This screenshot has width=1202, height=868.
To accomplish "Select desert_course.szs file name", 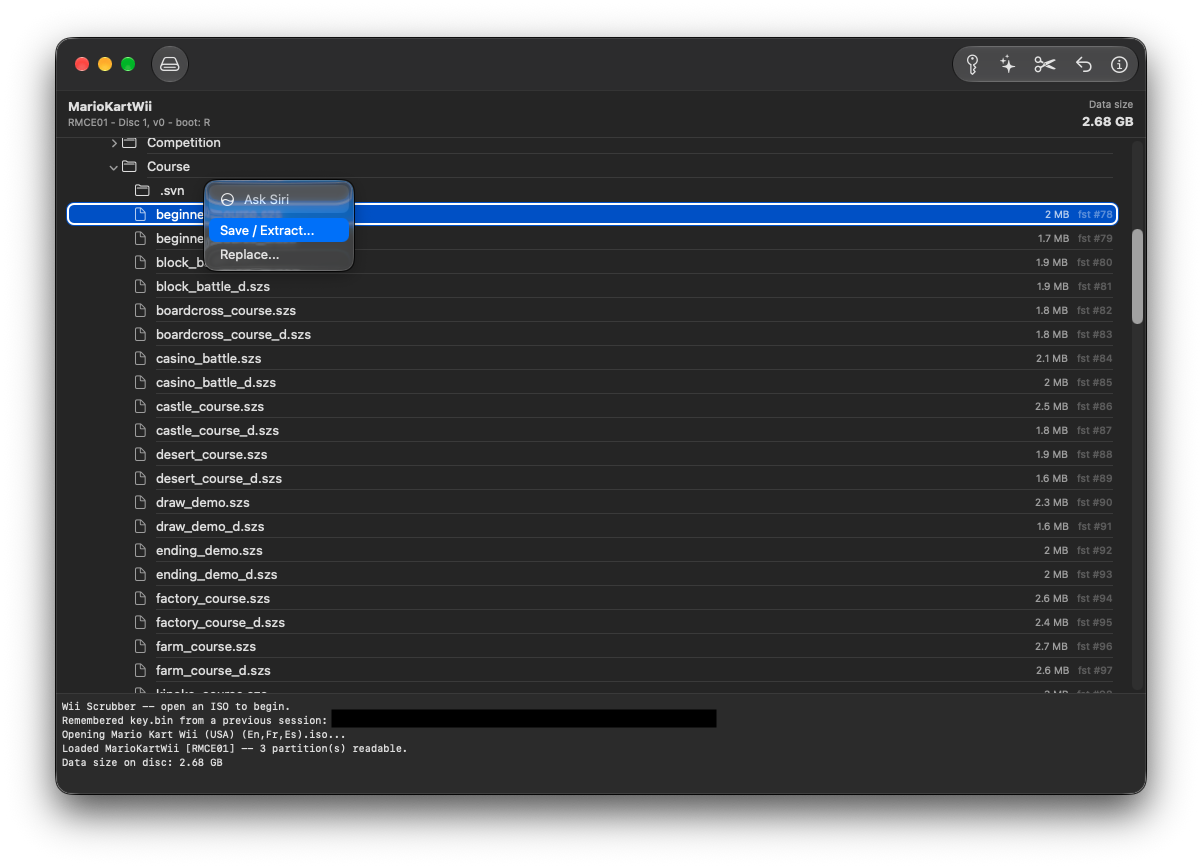I will pos(212,455).
